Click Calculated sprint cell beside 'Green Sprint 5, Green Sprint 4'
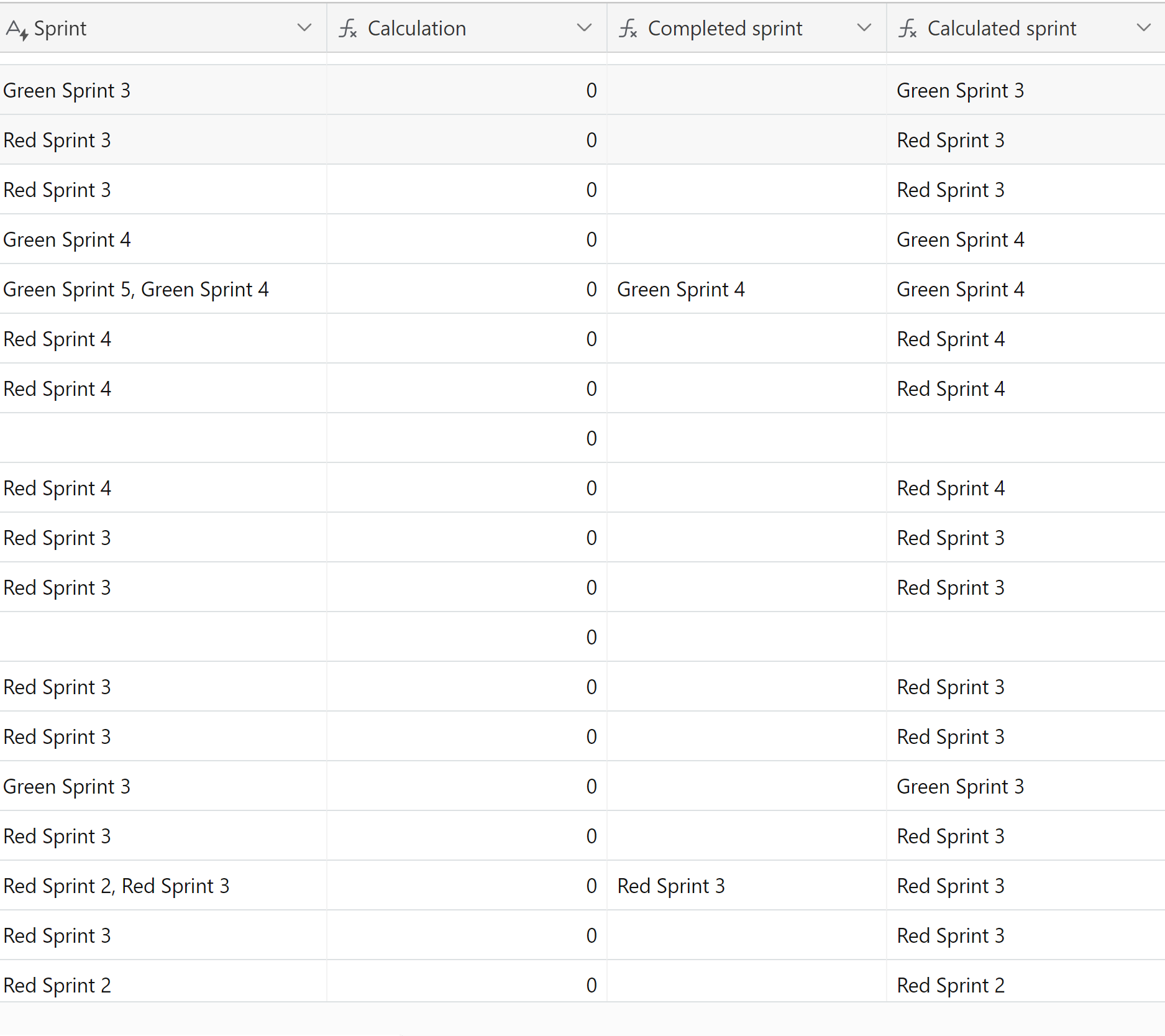 pyautogui.click(x=1026, y=289)
